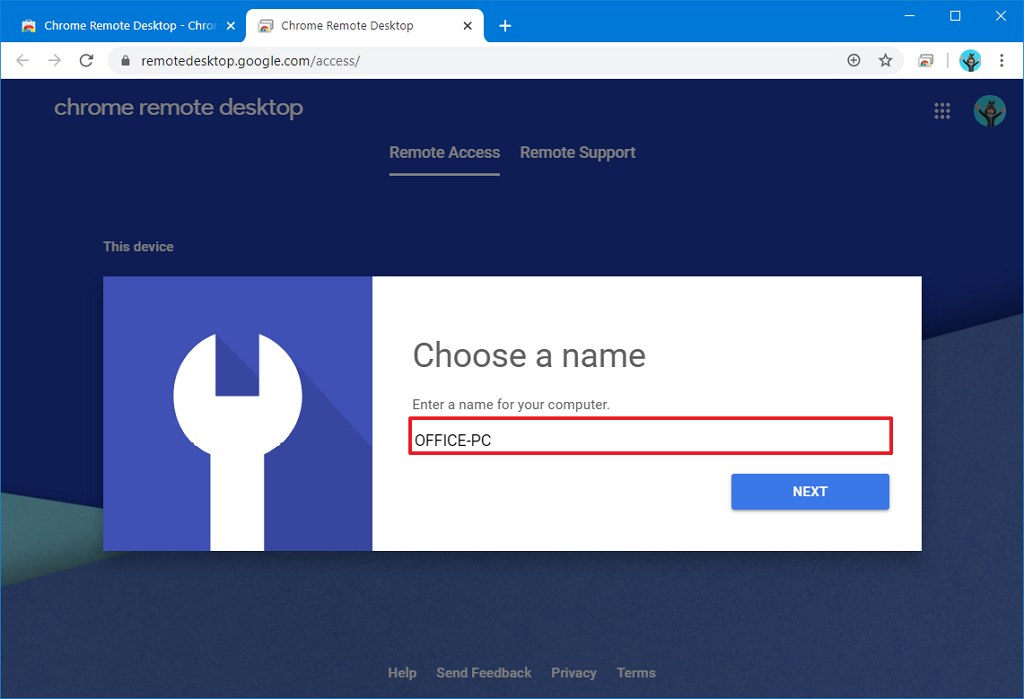Click the 'This device' heading
The image size is (1024, 699).
point(138,246)
